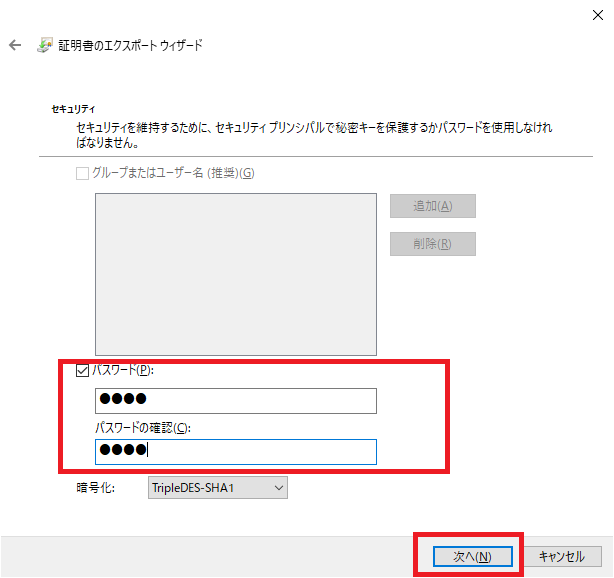Open the 暗号化 TripleDES-SHA1 dropdown

pos(218,488)
